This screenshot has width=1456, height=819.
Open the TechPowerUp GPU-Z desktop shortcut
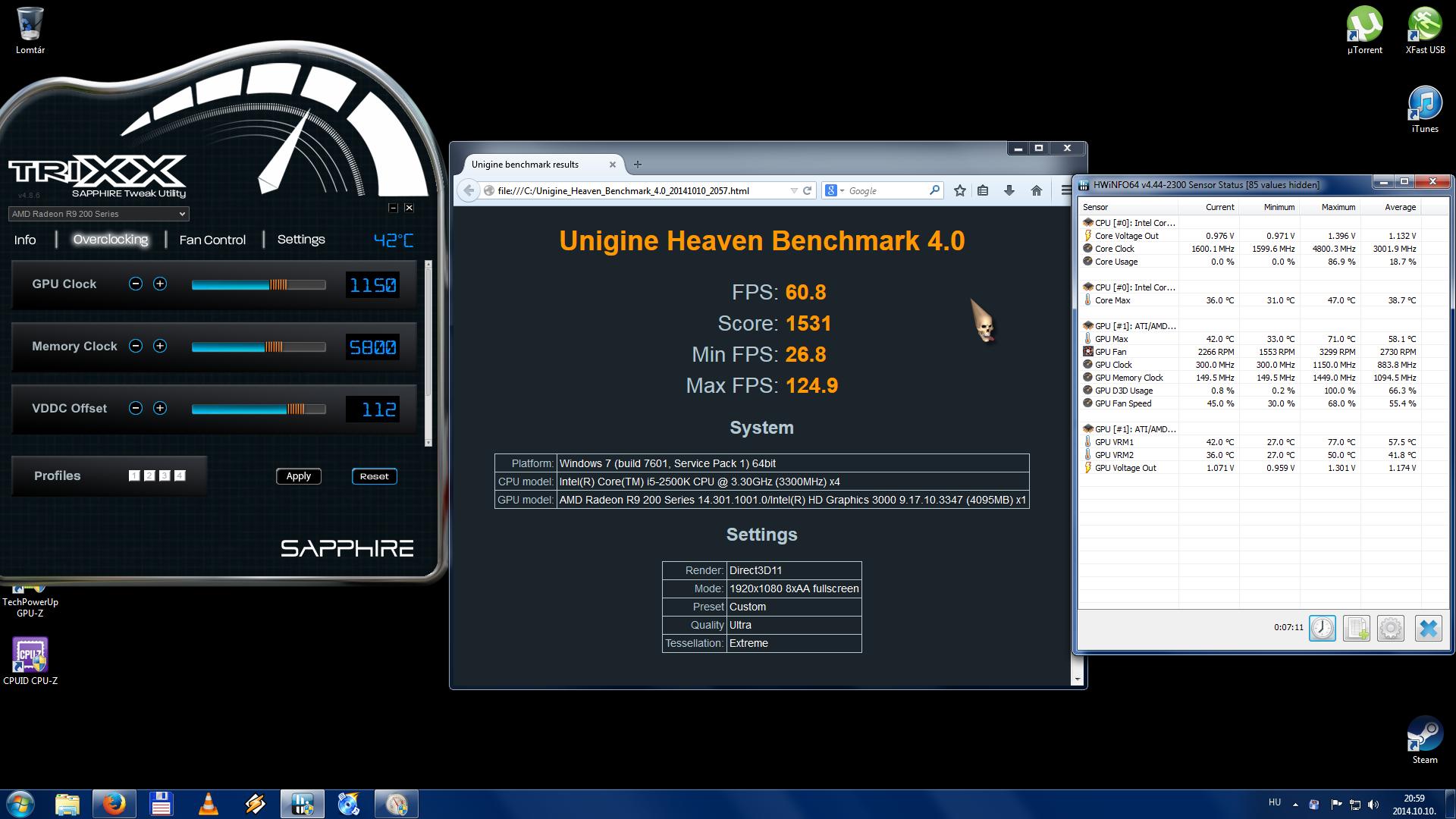pyautogui.click(x=30, y=601)
